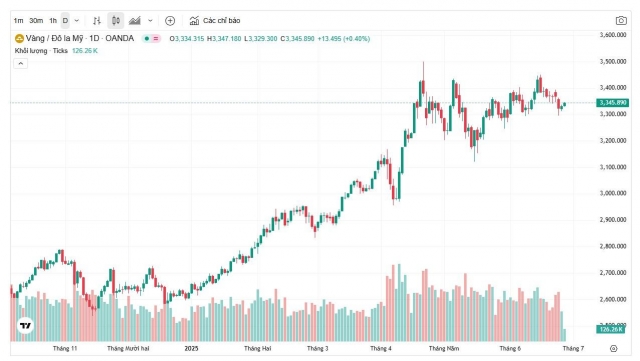The image size is (640, 361).
Task: Open Các chỉ báo indicators panel
Action: click(x=215, y=20)
